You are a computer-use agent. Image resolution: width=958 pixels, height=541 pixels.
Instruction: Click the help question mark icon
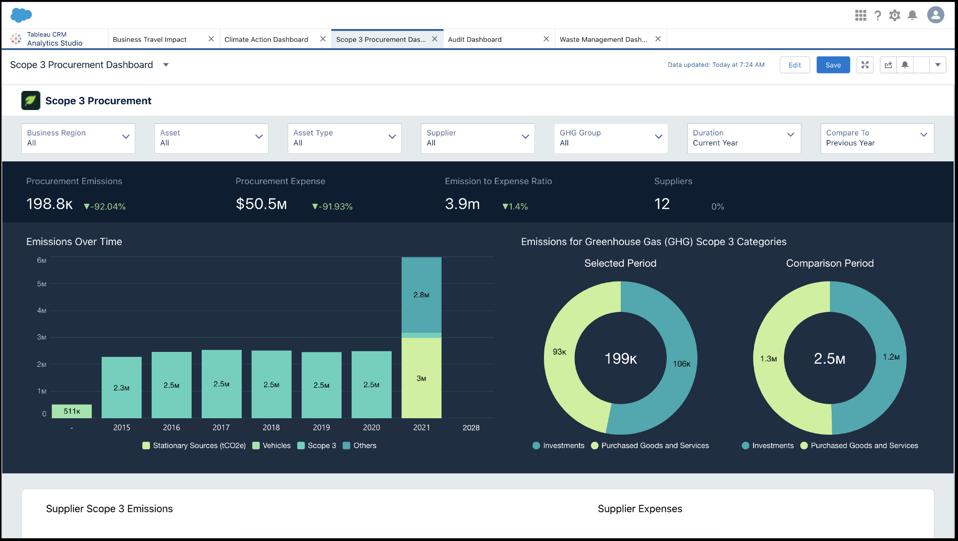(878, 15)
